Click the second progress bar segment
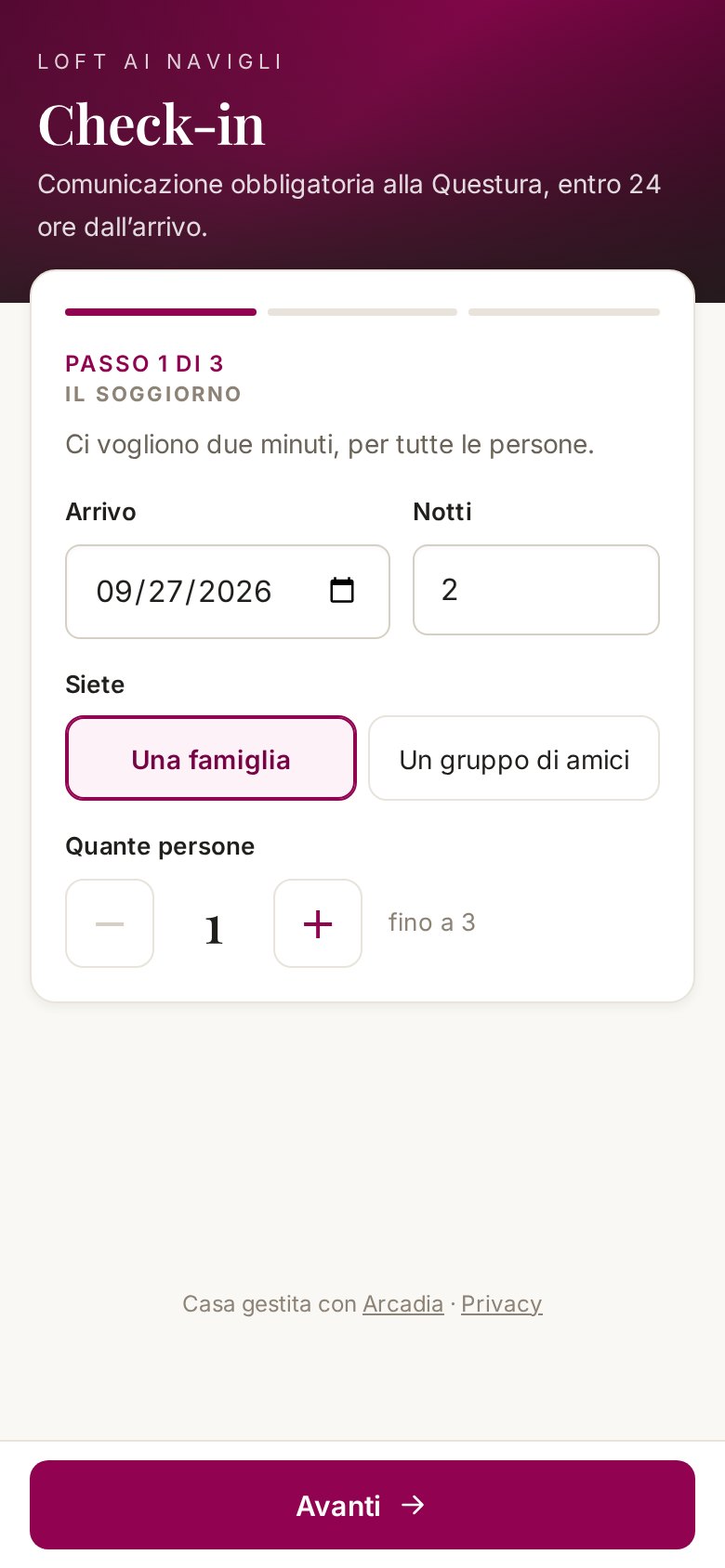Screen dimensions: 725x1568 click(362, 312)
